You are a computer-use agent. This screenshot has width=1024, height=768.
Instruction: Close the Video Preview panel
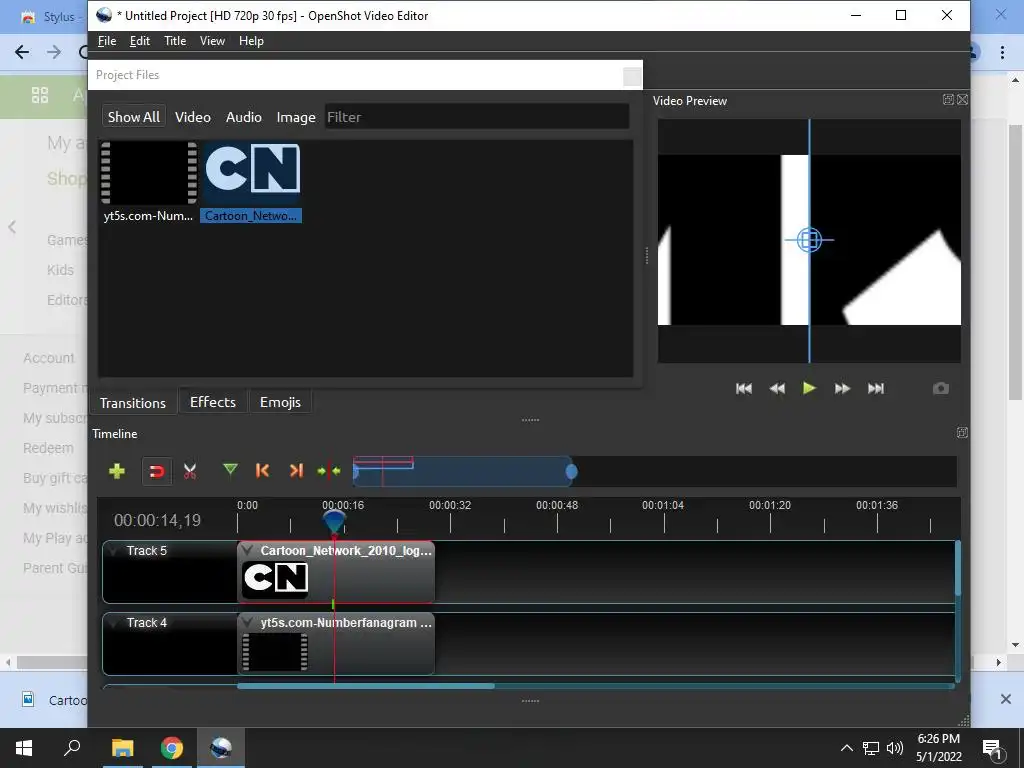click(963, 99)
